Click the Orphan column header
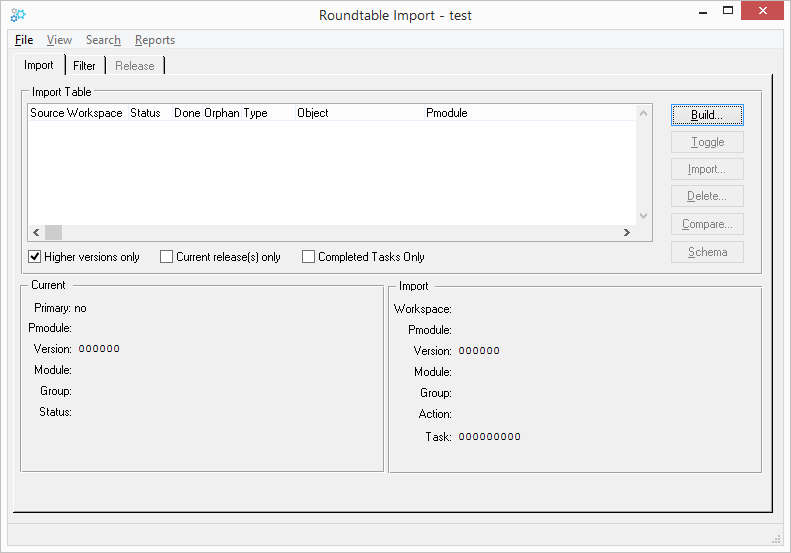The image size is (791, 553). [222, 113]
